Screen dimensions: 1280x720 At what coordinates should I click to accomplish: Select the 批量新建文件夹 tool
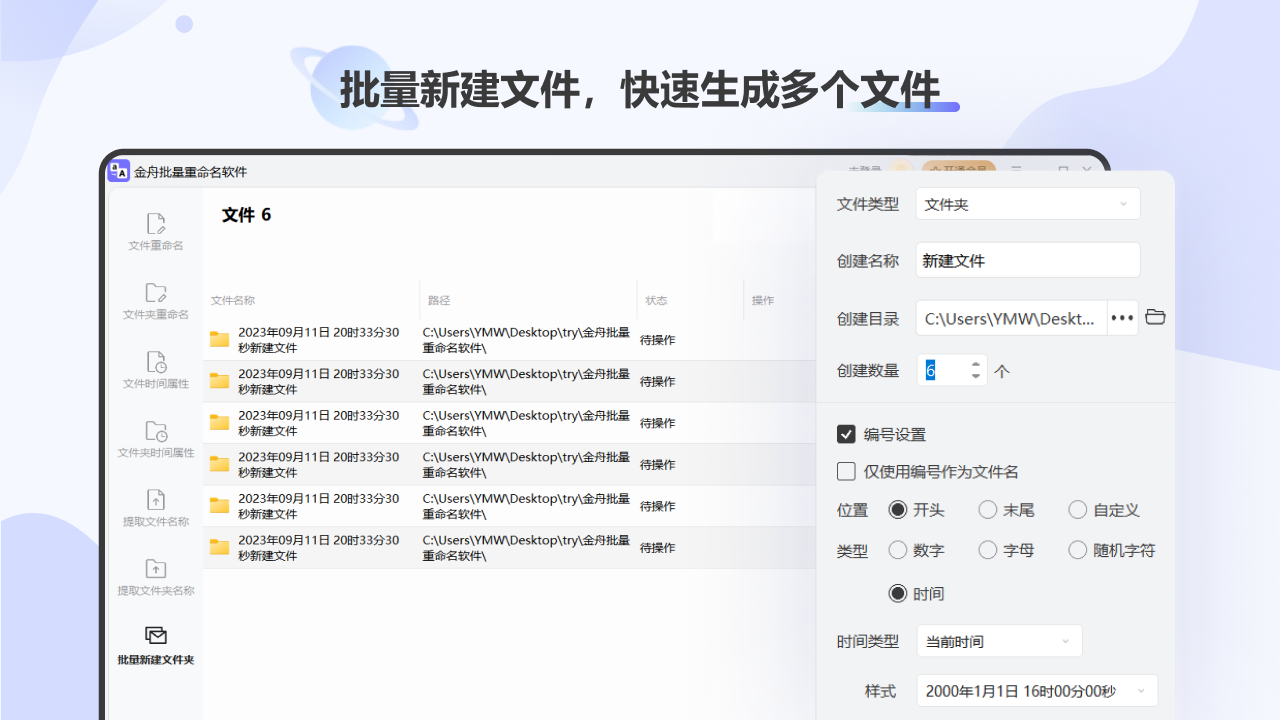pos(155,645)
